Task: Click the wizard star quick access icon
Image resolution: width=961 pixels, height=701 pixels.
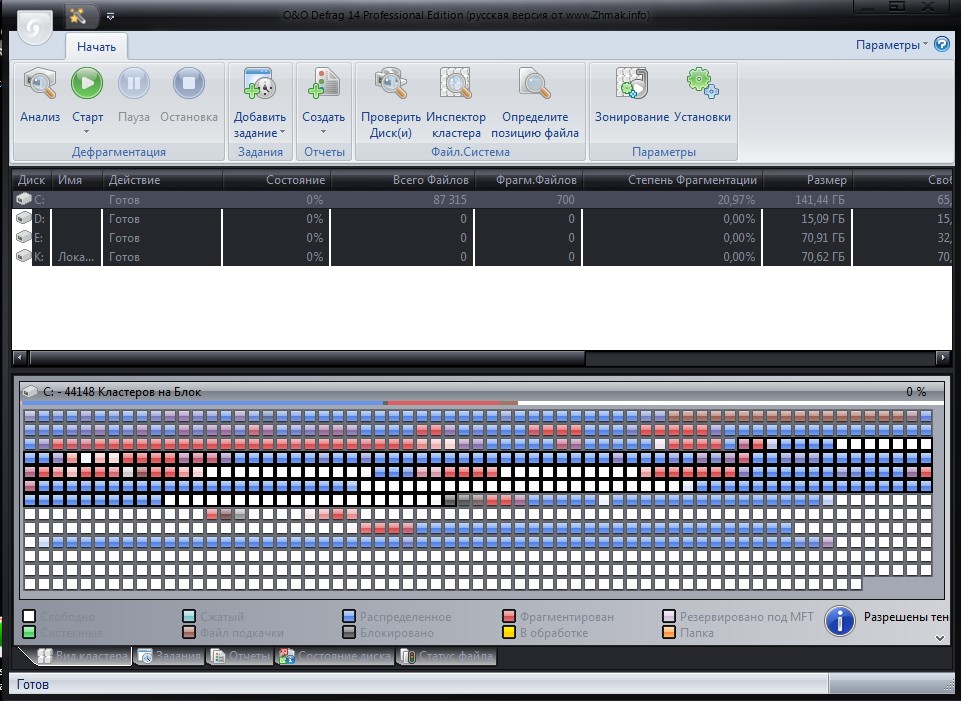Action: point(78,16)
